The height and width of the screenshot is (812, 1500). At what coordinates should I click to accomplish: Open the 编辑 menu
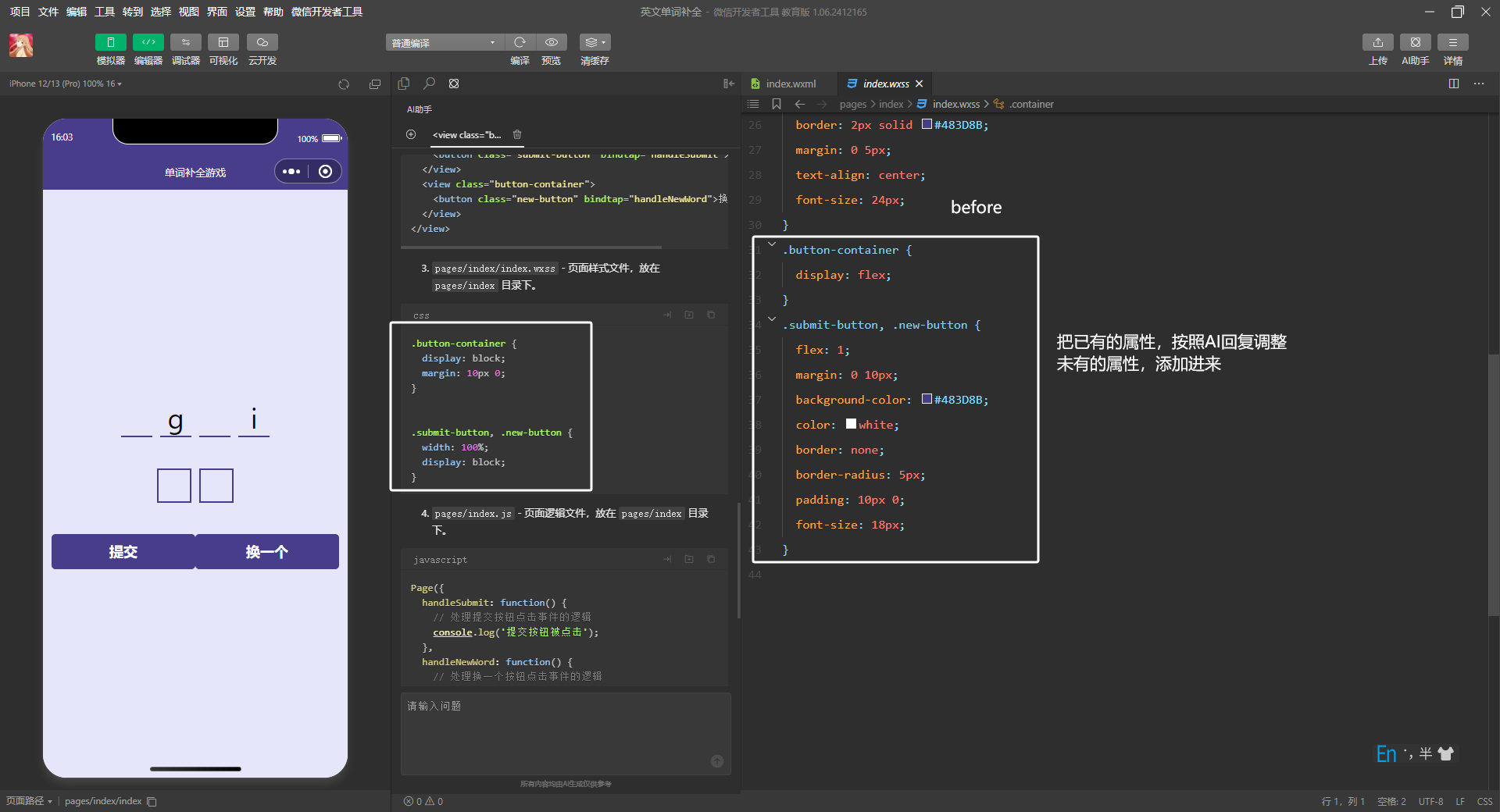pos(77,12)
